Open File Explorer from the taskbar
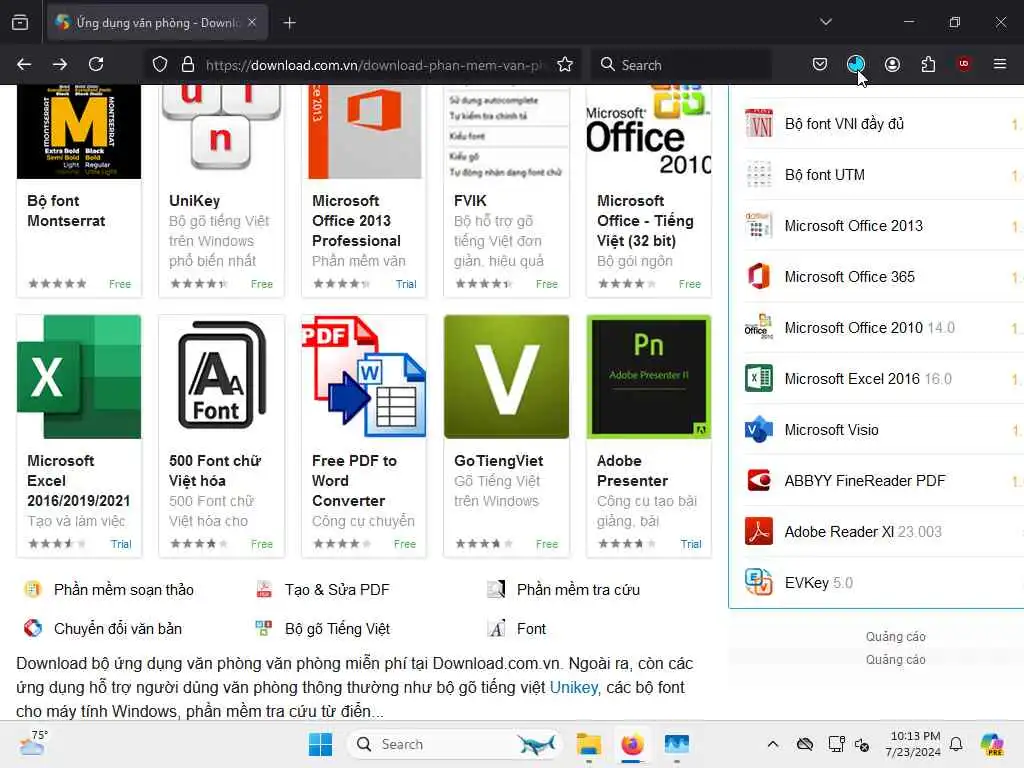The height and width of the screenshot is (768, 1024). coord(588,744)
